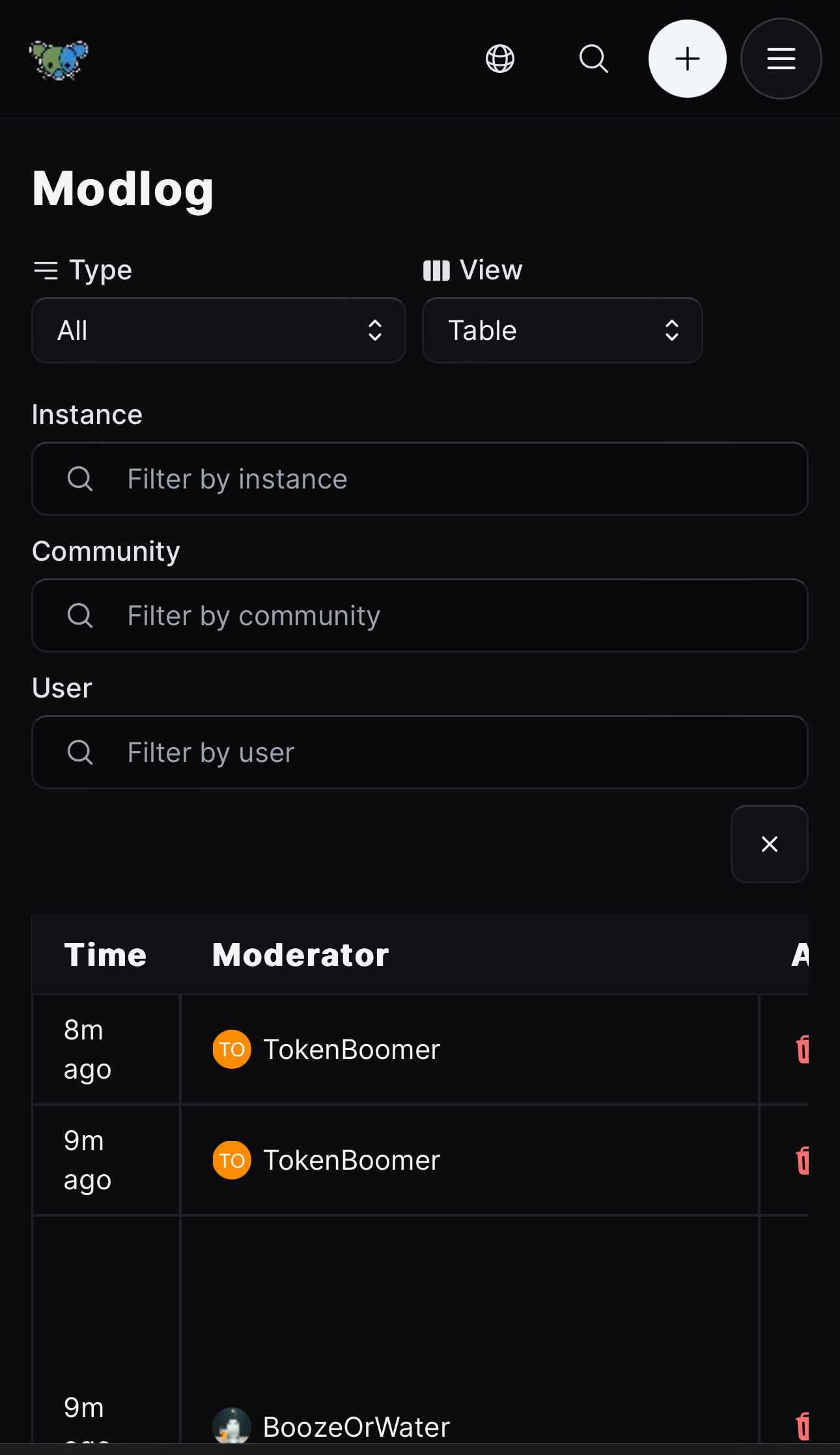This screenshot has width=840, height=1455.
Task: Open search via magnifier icon in header
Action: coord(593,59)
